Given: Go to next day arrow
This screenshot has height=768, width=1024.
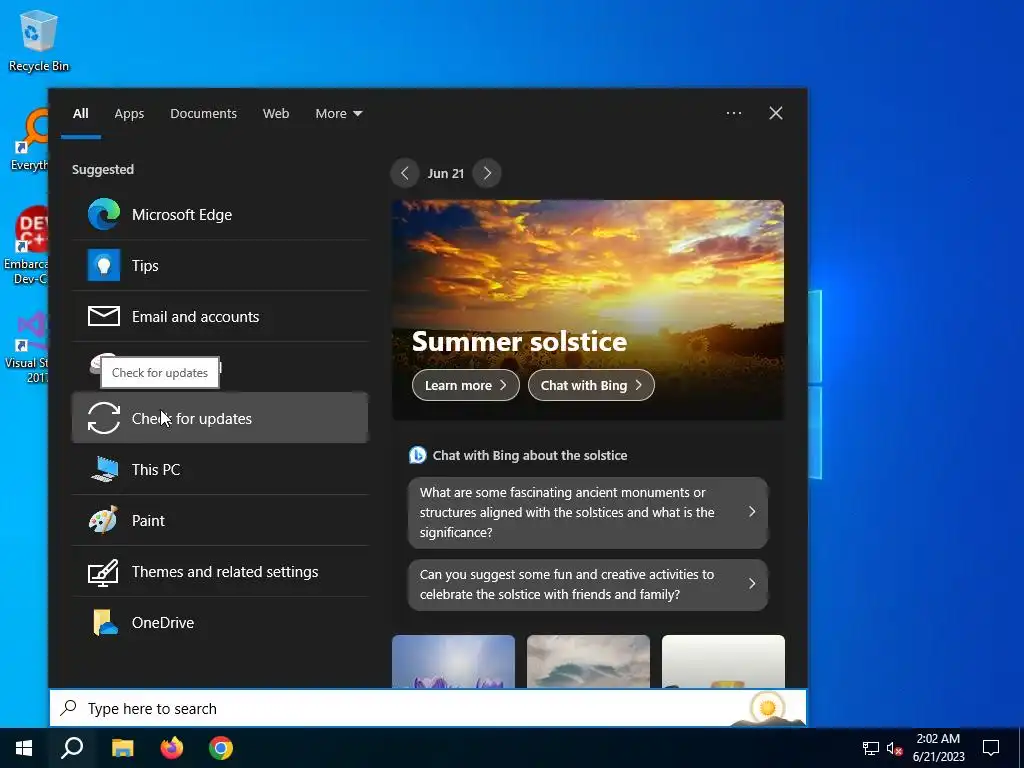Looking at the screenshot, I should coord(487,173).
